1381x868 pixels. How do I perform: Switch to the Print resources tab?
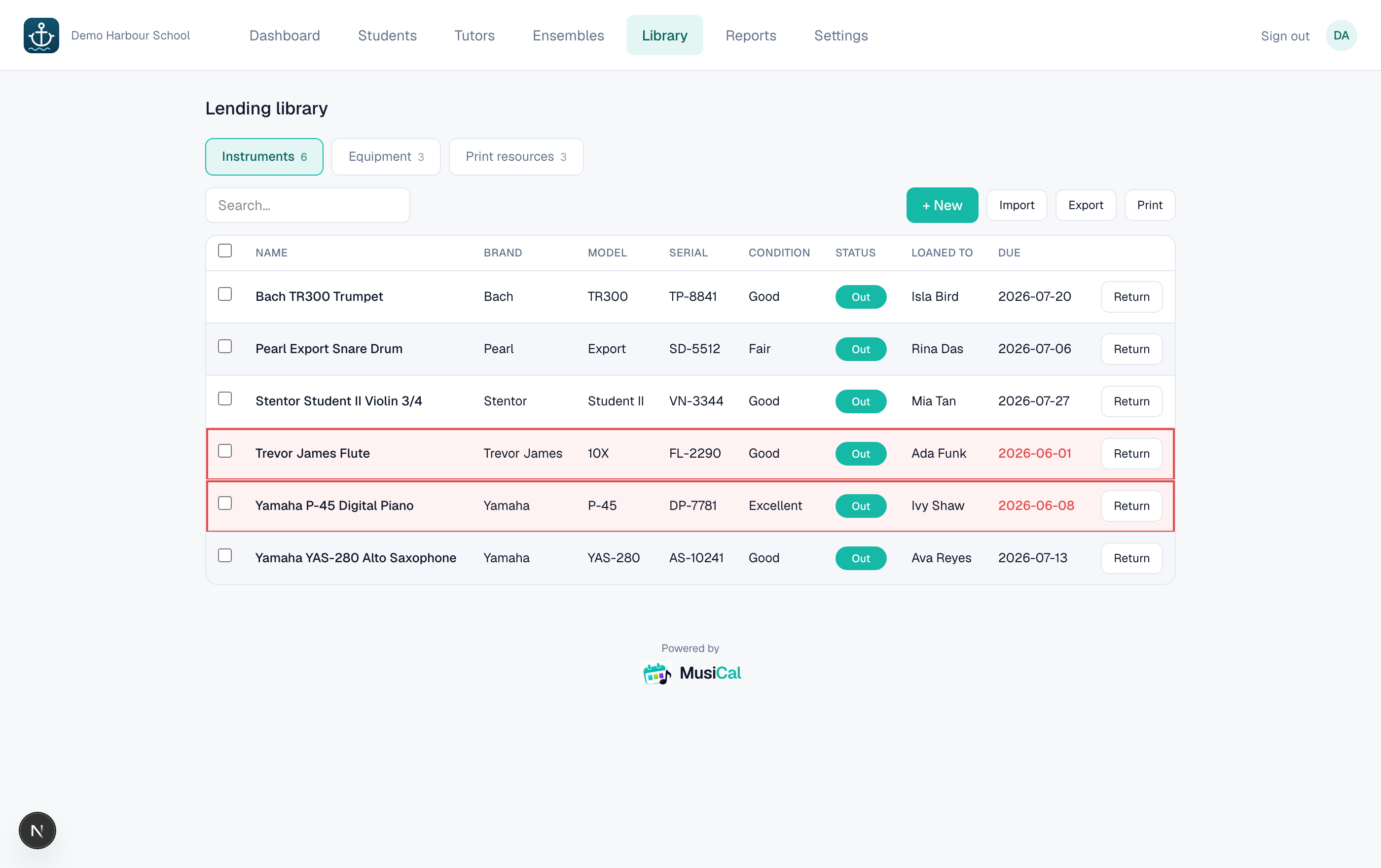point(516,156)
